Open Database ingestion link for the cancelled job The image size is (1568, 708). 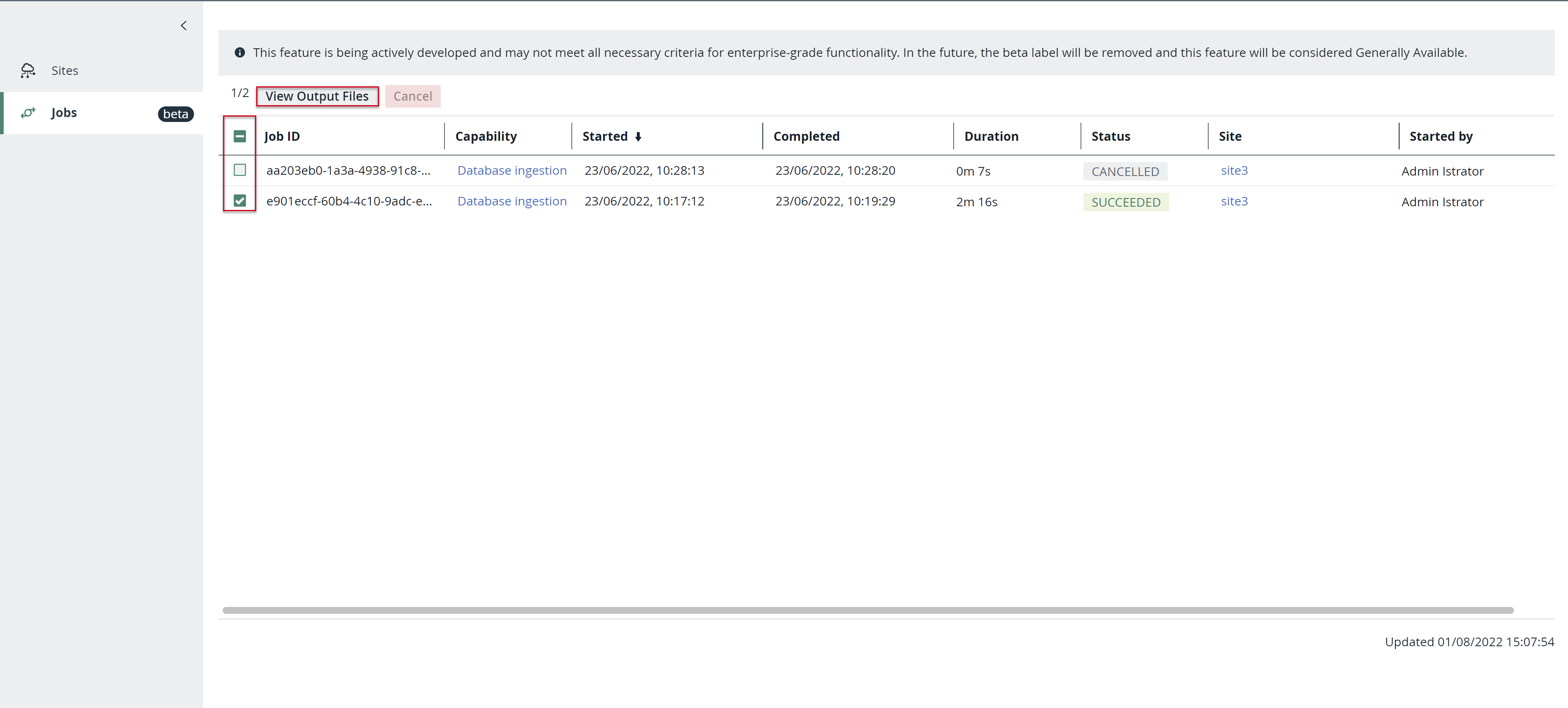[511, 171]
